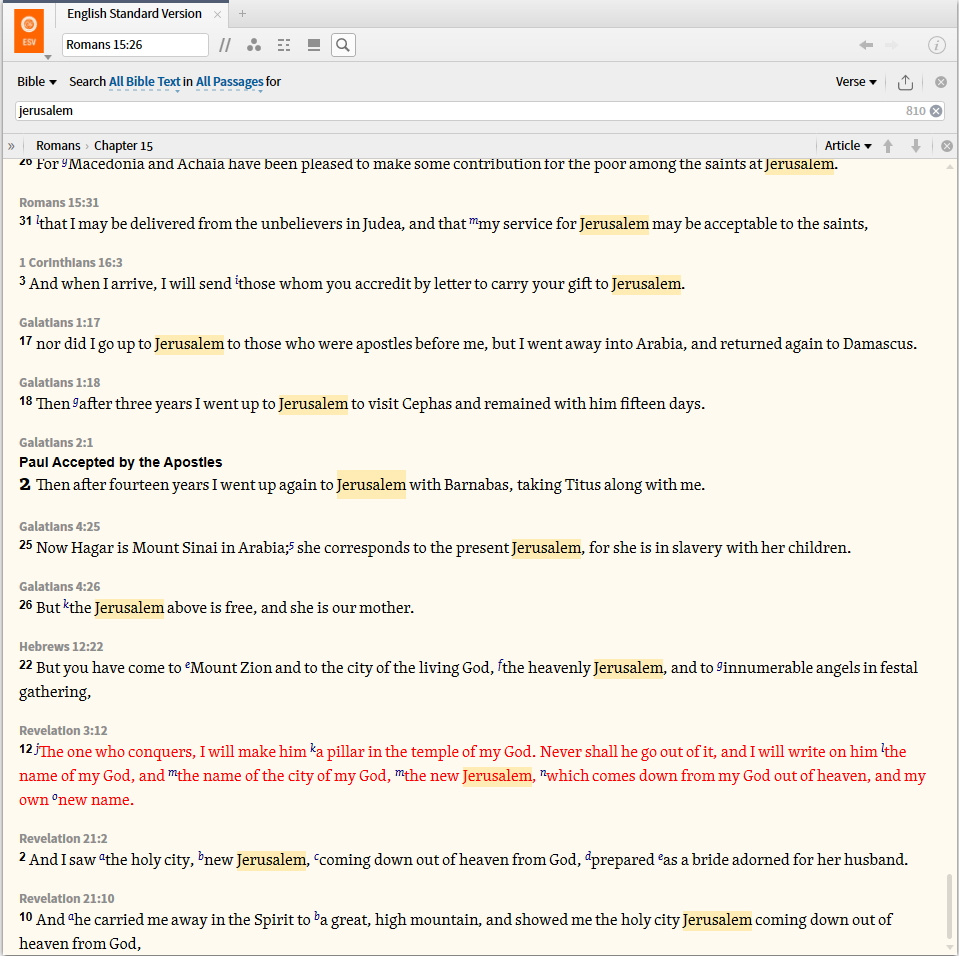Viewport: 959px width, 956px height.
Task: Select the English Standard Version tab
Action: coord(134,13)
